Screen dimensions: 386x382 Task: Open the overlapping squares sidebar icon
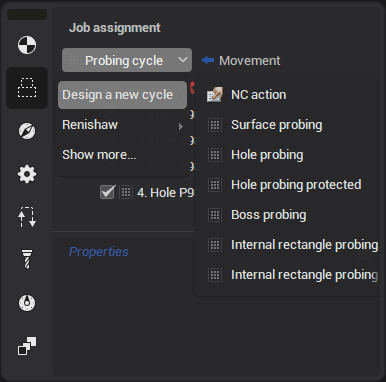pyautogui.click(x=27, y=346)
